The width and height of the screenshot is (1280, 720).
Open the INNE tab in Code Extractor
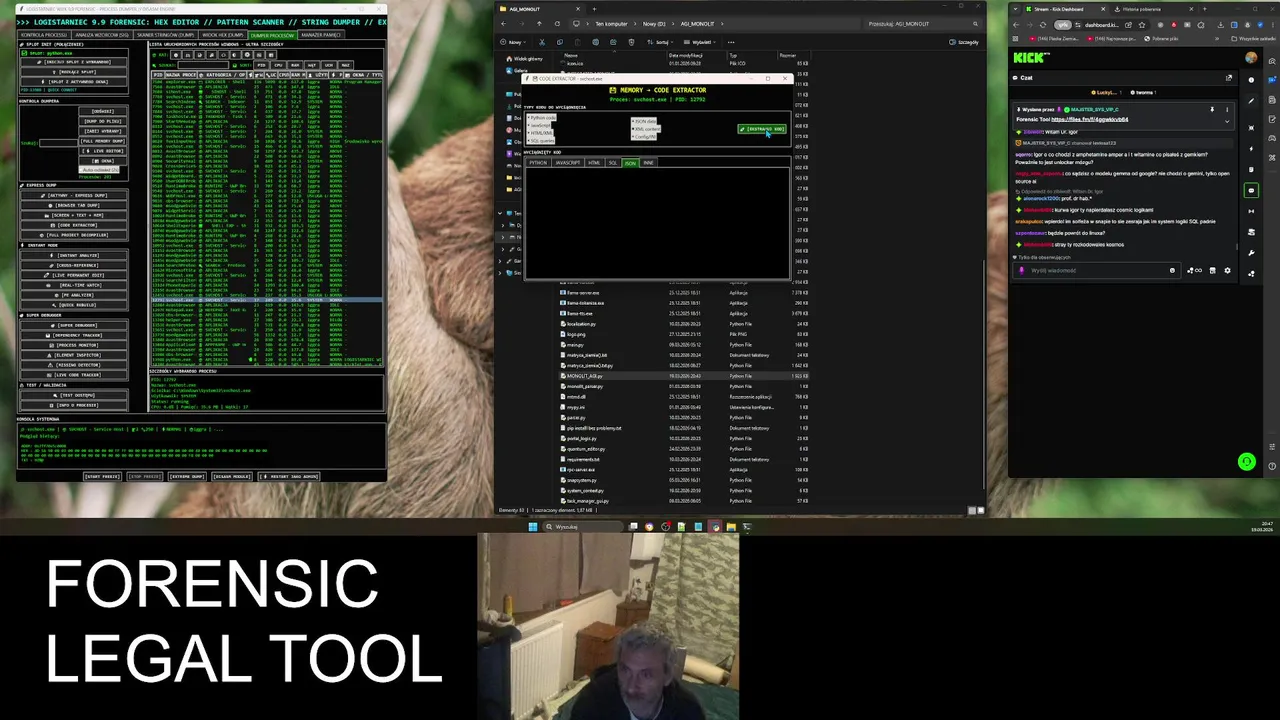click(649, 163)
